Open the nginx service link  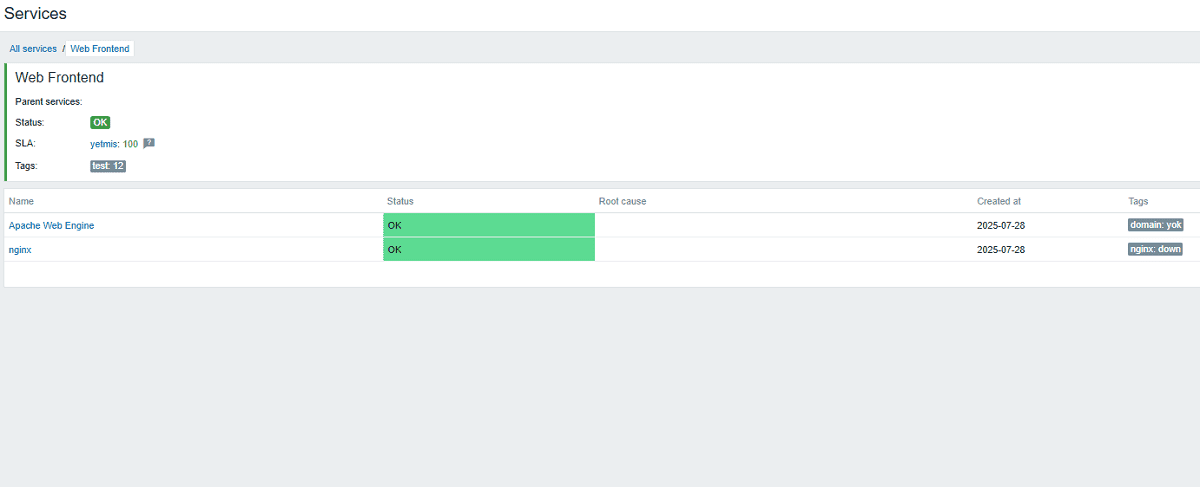(x=20, y=250)
